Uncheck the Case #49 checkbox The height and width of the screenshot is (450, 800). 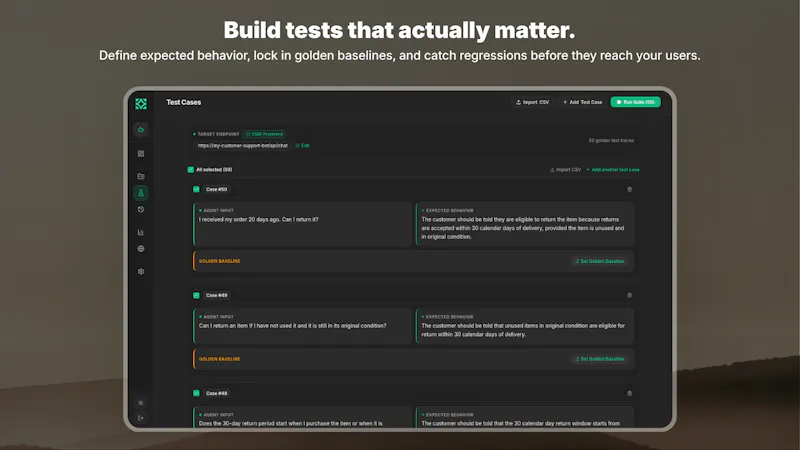pyautogui.click(x=196, y=295)
